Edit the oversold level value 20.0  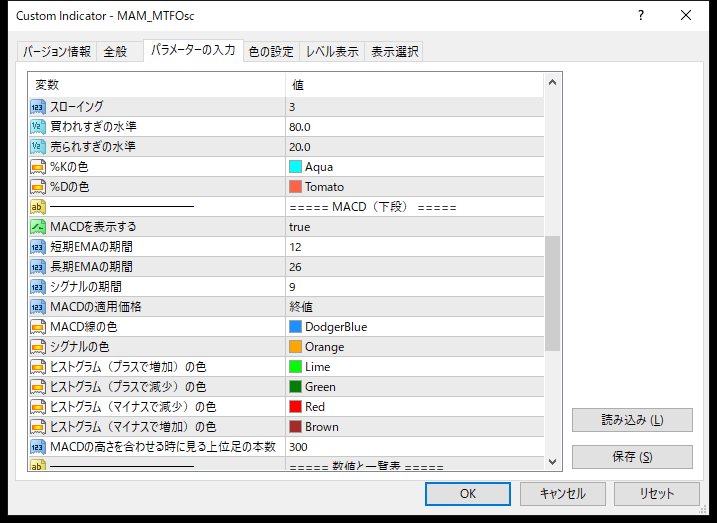click(x=415, y=147)
